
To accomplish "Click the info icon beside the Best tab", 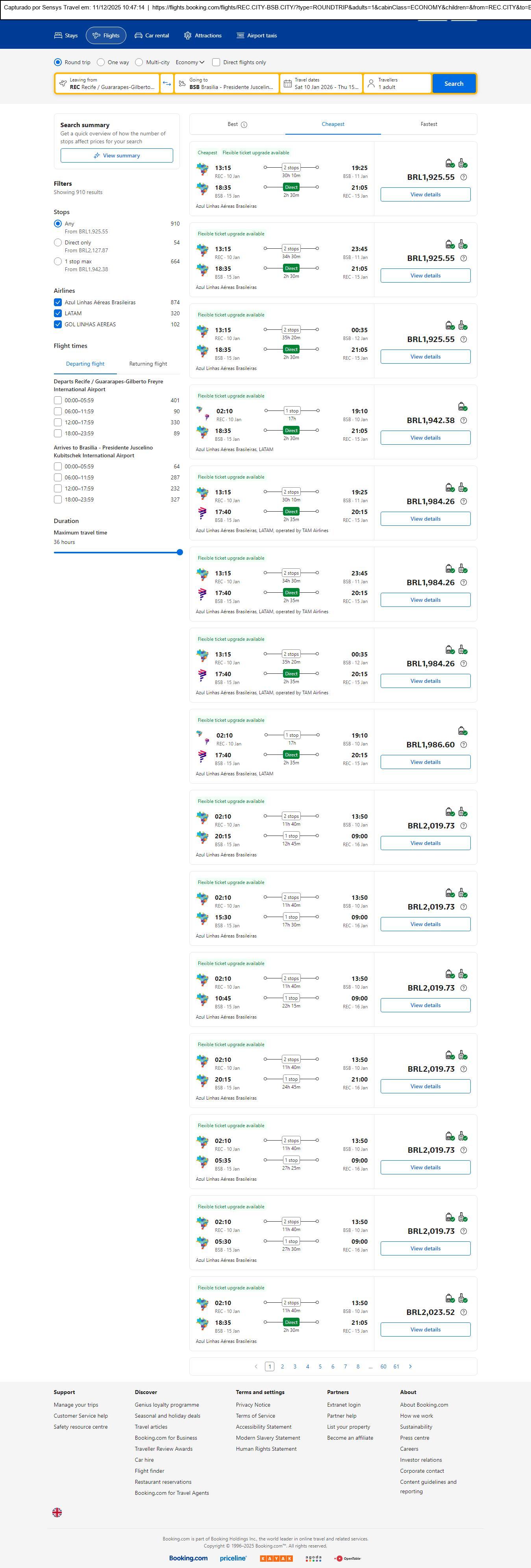I will (244, 125).
